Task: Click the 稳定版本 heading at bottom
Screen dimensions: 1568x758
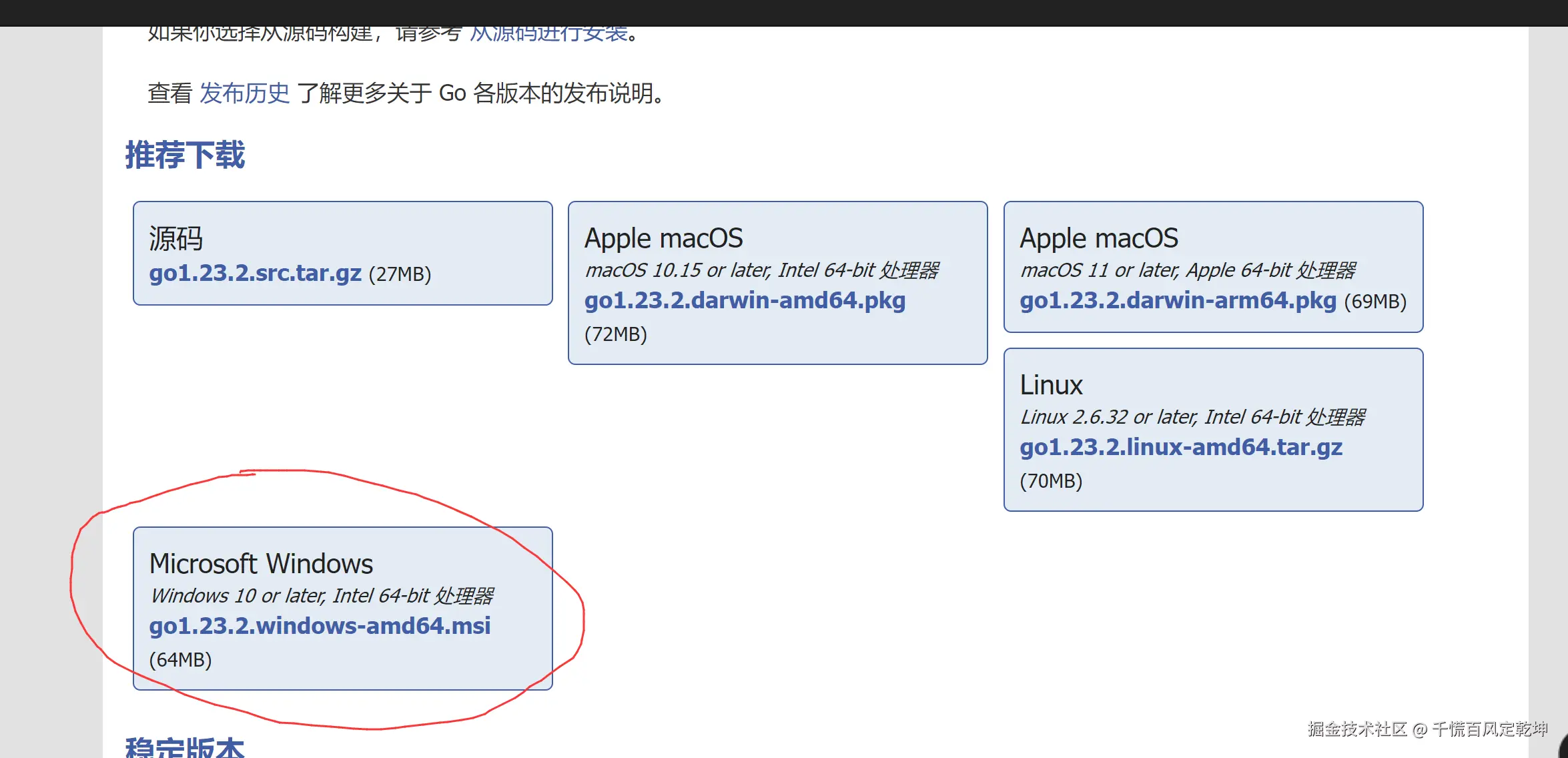Action: pyautogui.click(x=185, y=747)
